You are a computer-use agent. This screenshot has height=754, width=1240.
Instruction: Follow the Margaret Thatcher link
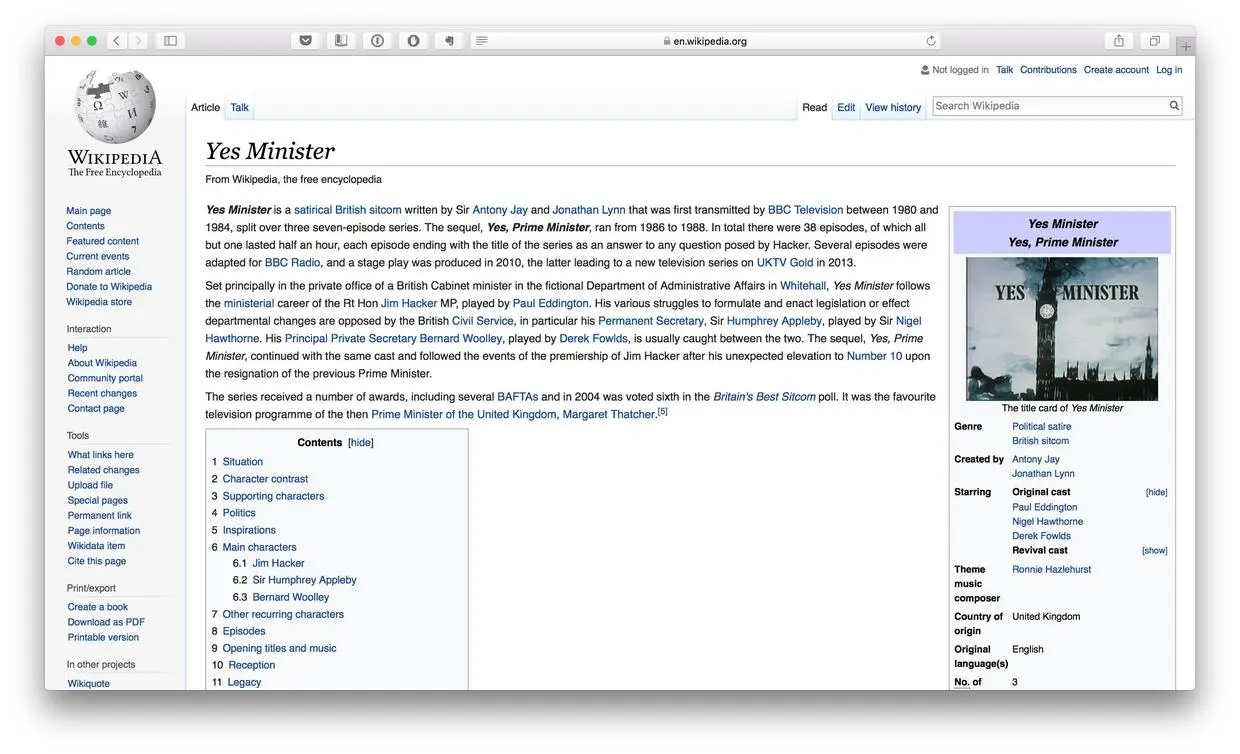pos(609,414)
